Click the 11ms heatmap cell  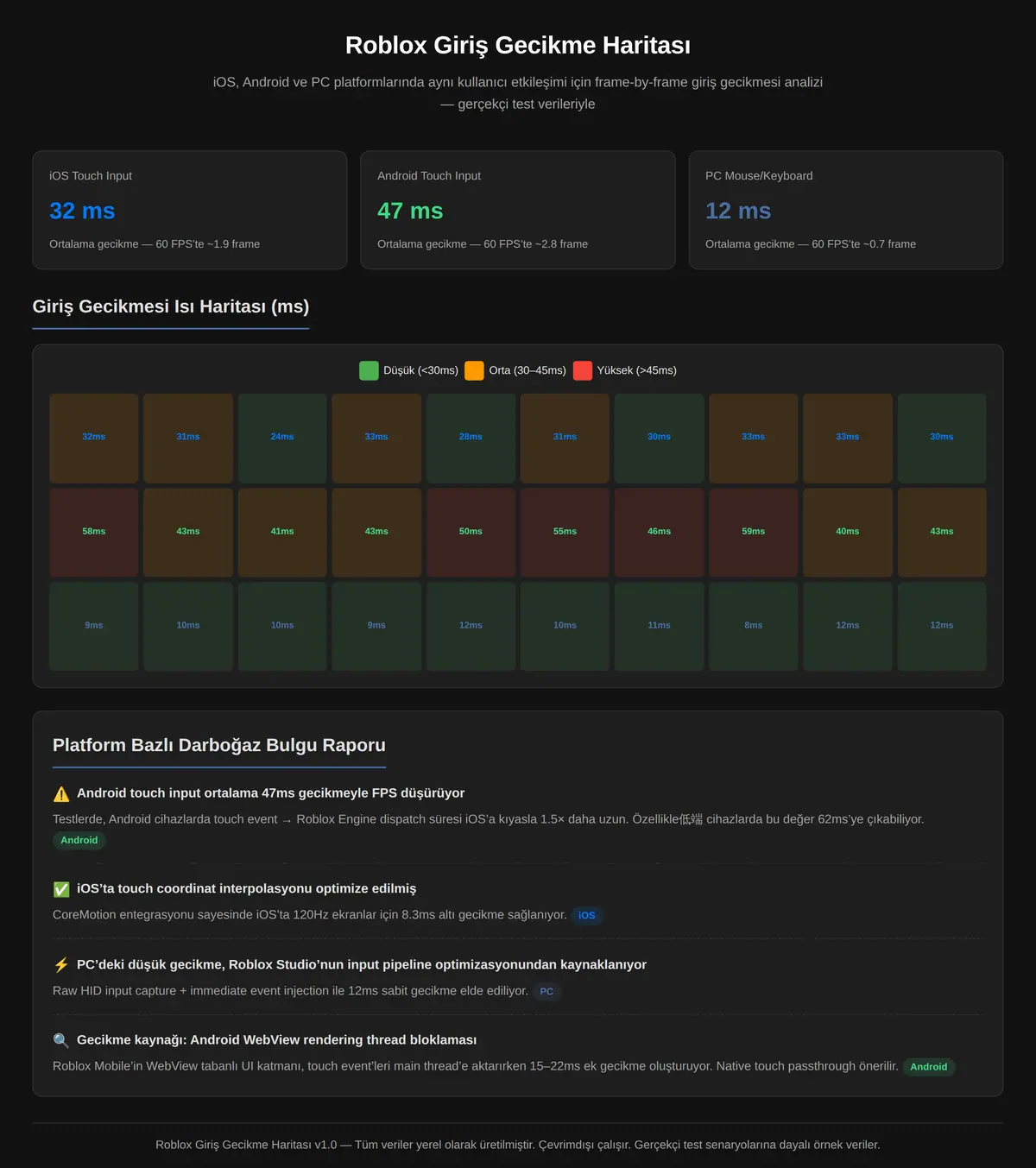click(x=659, y=626)
